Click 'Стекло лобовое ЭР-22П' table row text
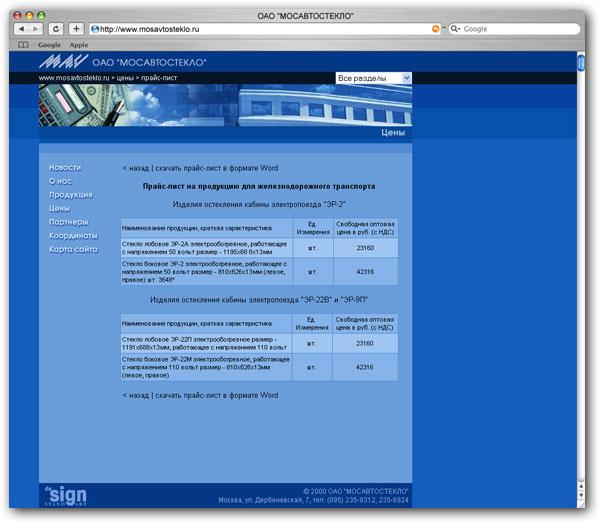This screenshot has width=600, height=523. tap(205, 344)
